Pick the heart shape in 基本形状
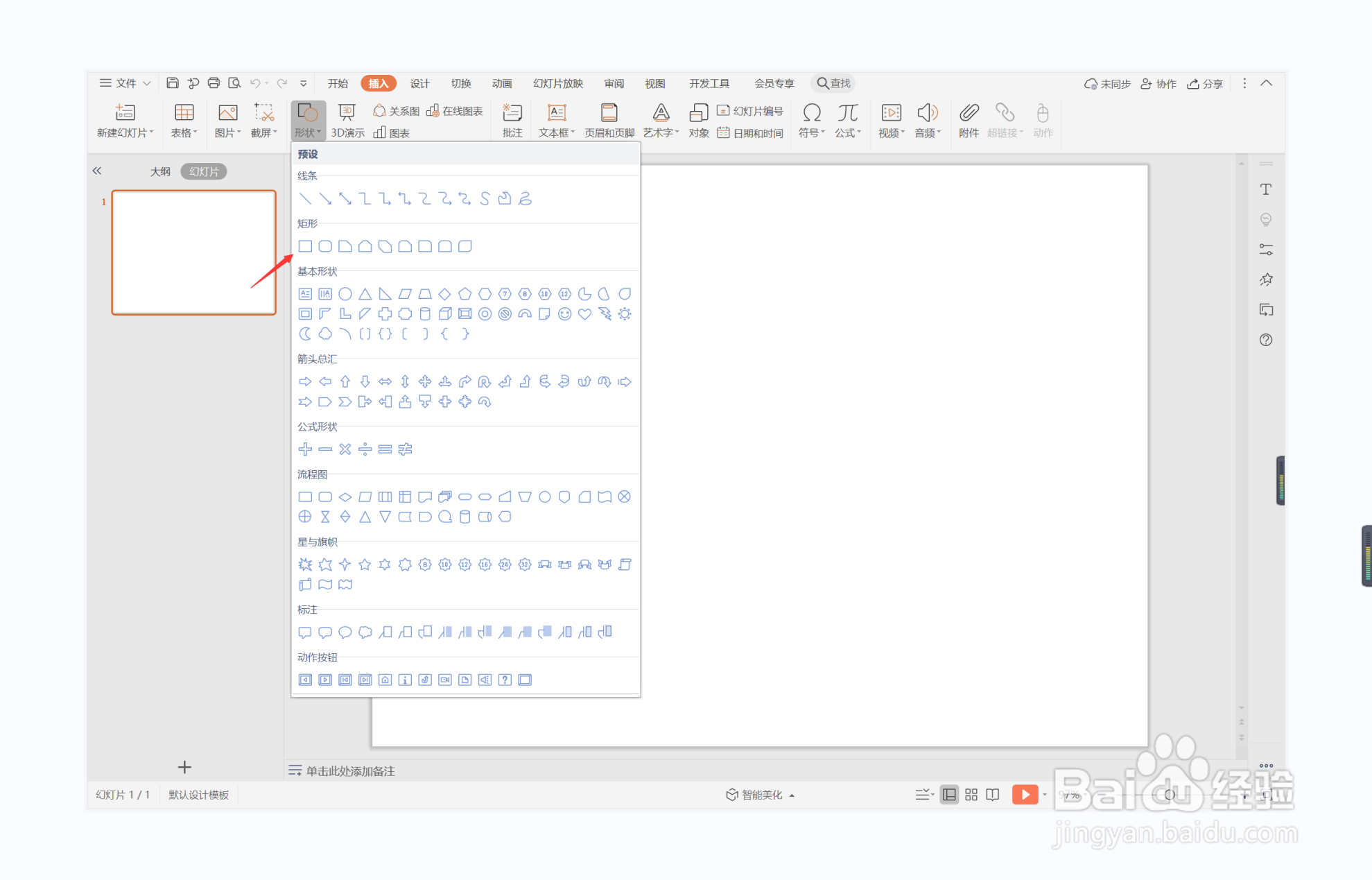Viewport: 1372px width, 880px height. tap(584, 314)
